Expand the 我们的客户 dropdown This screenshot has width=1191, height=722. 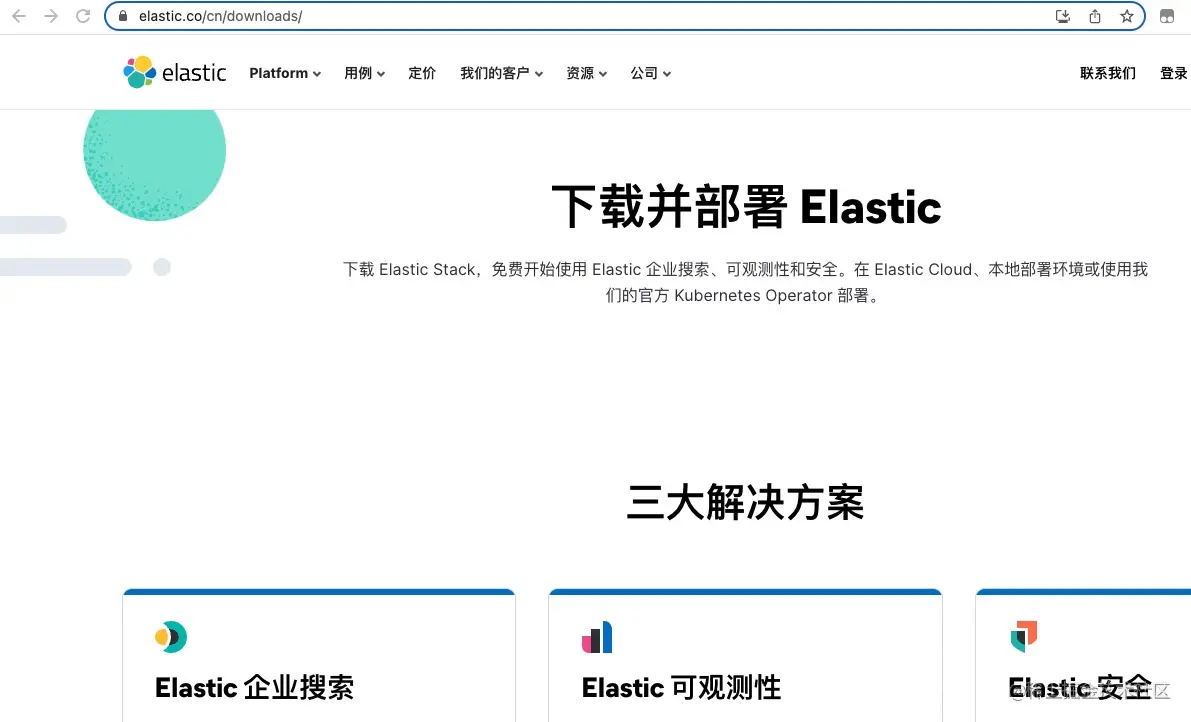point(501,73)
